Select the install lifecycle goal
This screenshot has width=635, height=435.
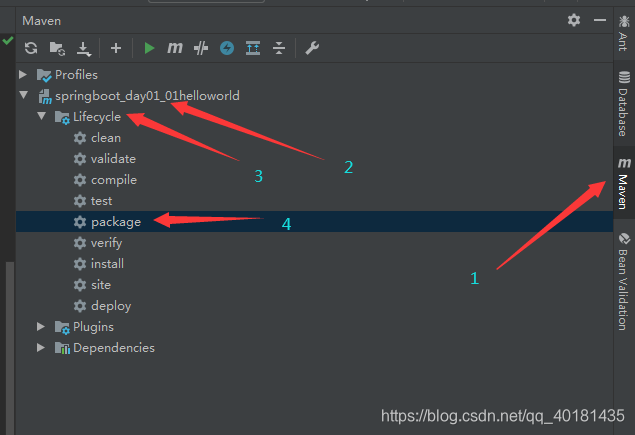(107, 264)
